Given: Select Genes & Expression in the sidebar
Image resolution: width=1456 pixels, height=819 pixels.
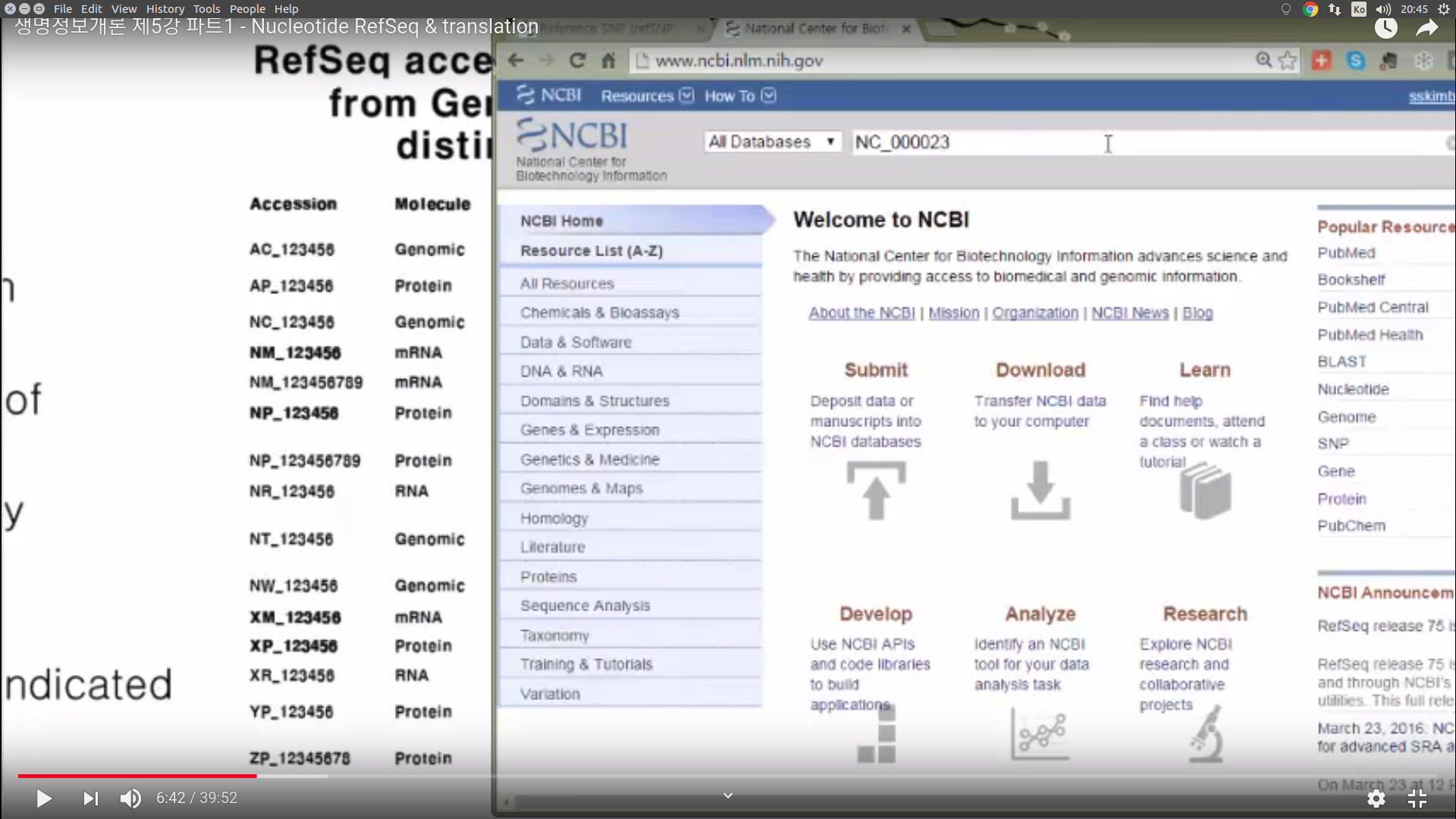Looking at the screenshot, I should (x=589, y=430).
